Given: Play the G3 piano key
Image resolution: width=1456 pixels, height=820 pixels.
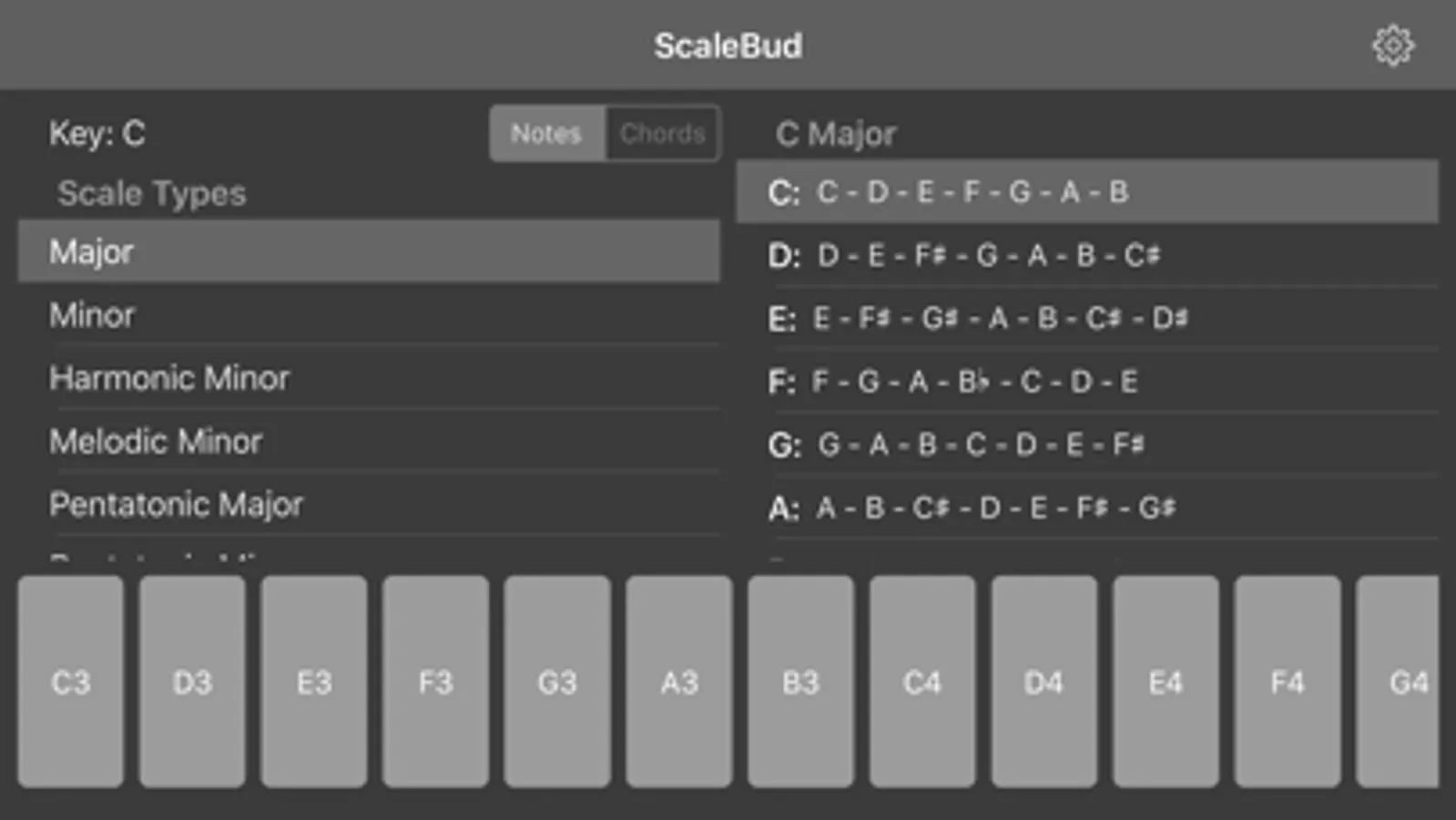Looking at the screenshot, I should click(x=557, y=682).
